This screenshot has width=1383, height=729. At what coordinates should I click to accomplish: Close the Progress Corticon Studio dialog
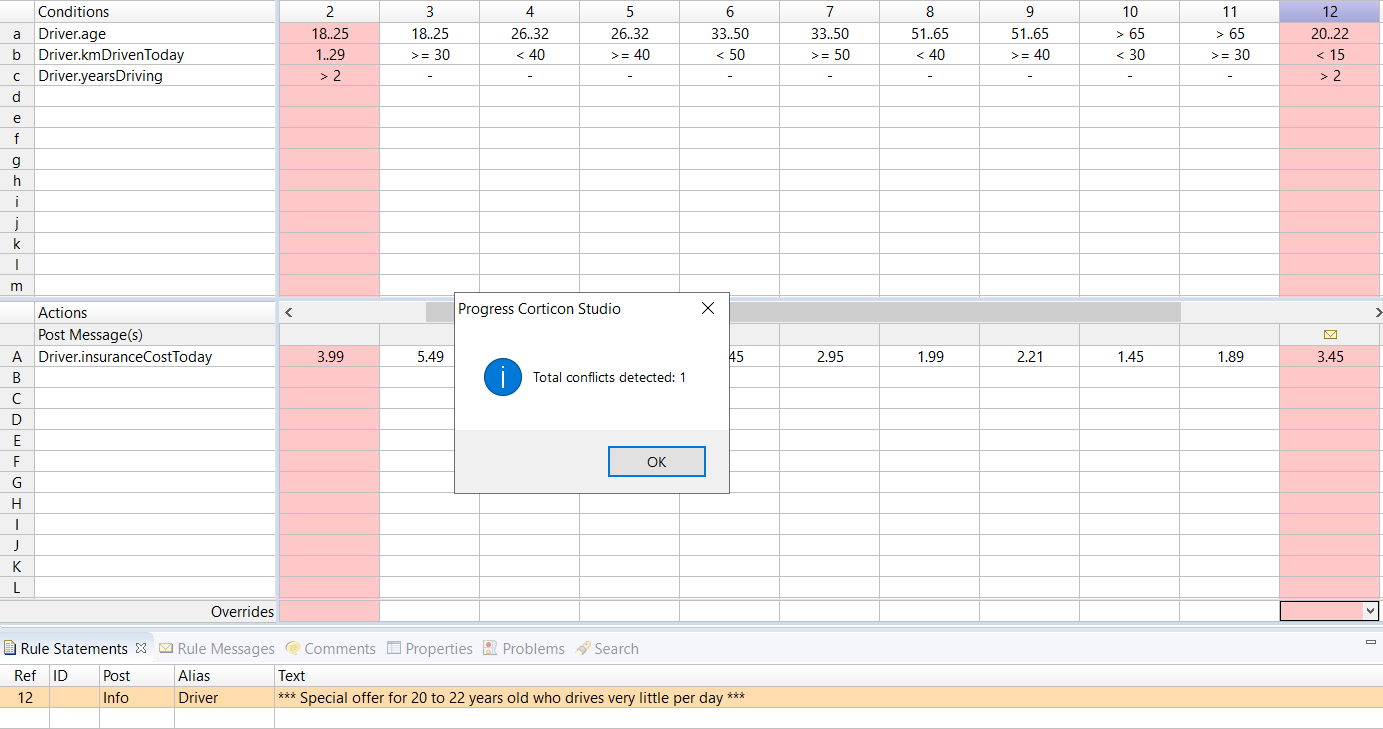click(x=708, y=309)
